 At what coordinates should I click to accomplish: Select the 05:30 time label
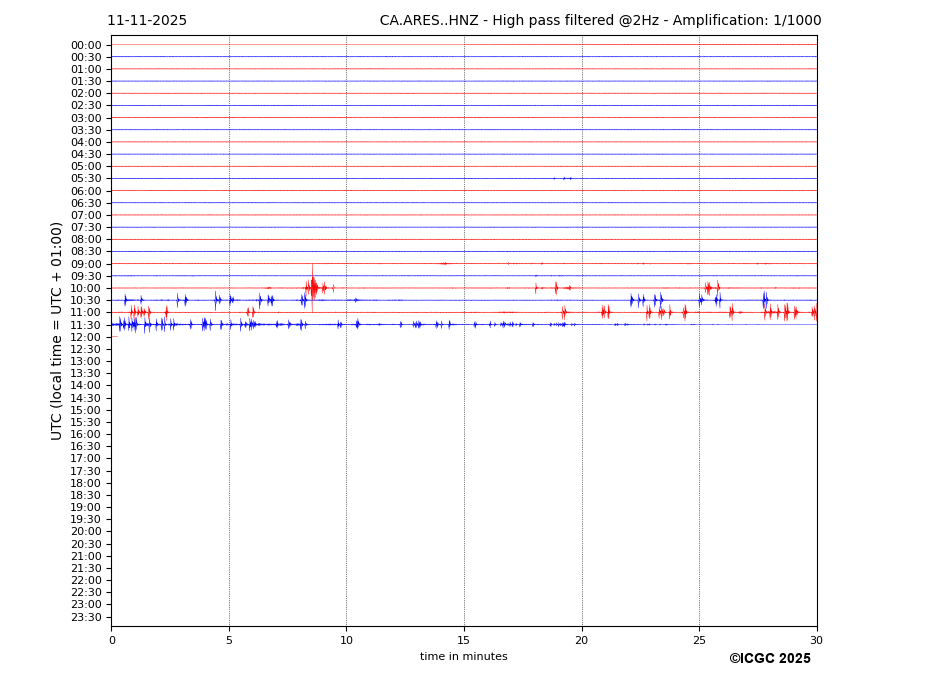(x=86, y=179)
